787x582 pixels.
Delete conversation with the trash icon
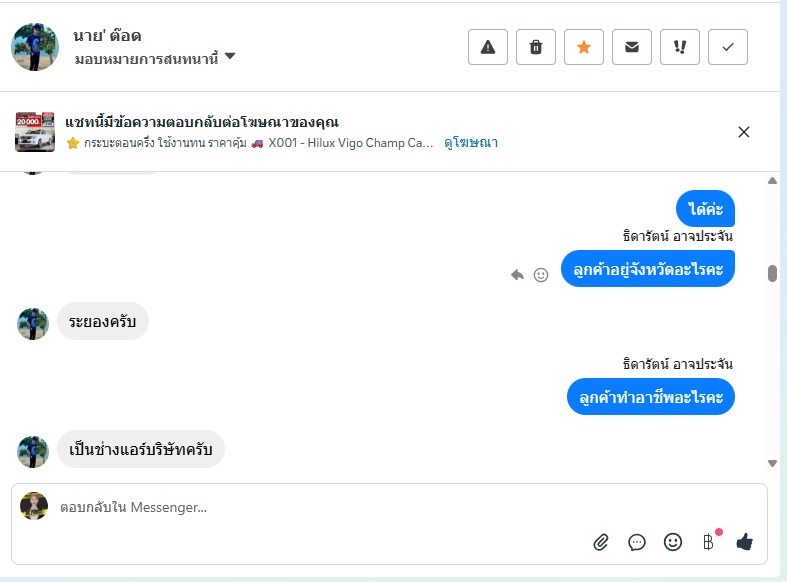pyautogui.click(x=536, y=47)
